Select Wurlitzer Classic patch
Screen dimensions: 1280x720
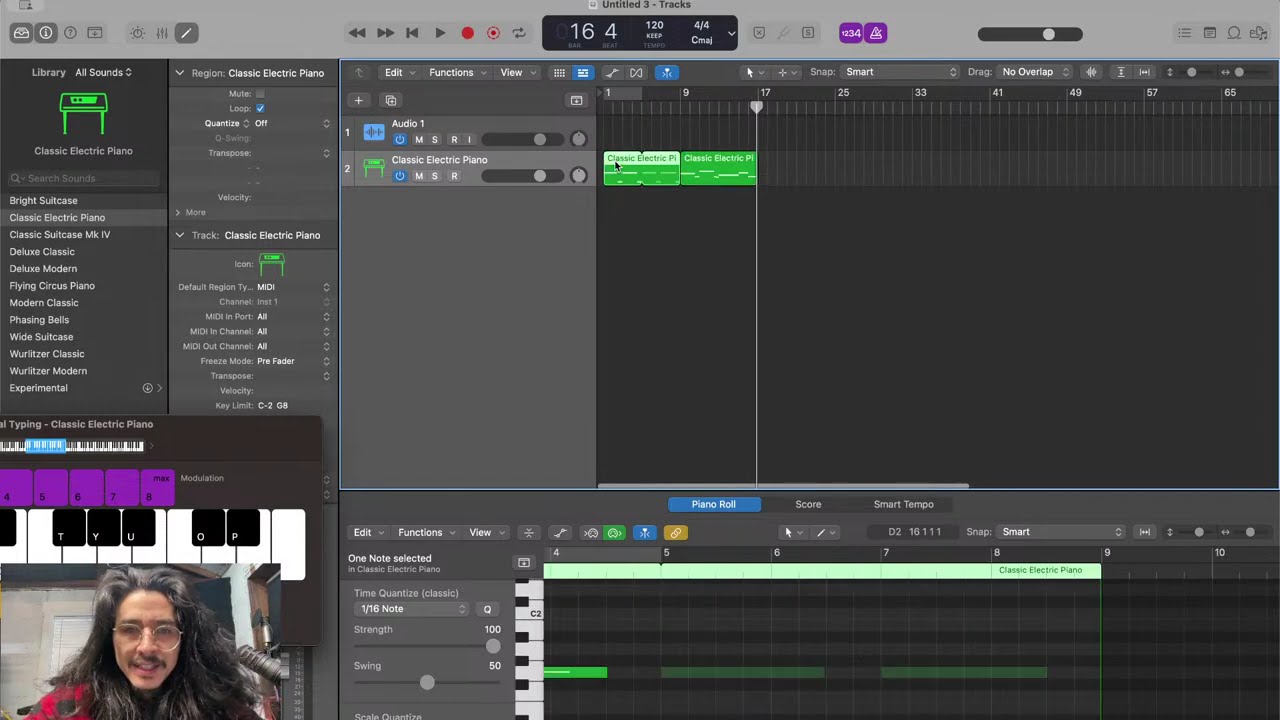[x=47, y=354]
